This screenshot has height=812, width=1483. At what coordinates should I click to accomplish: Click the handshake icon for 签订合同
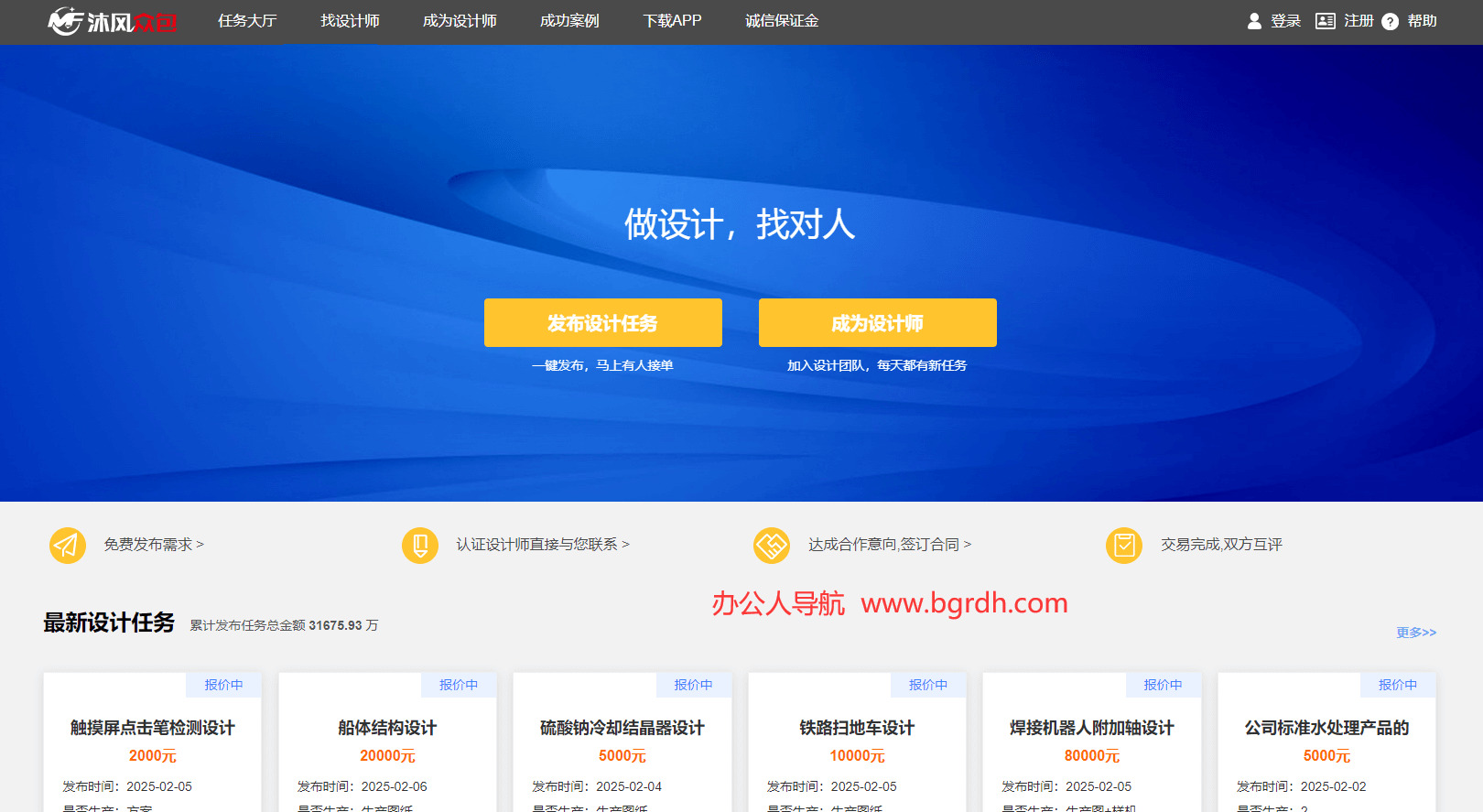(772, 546)
